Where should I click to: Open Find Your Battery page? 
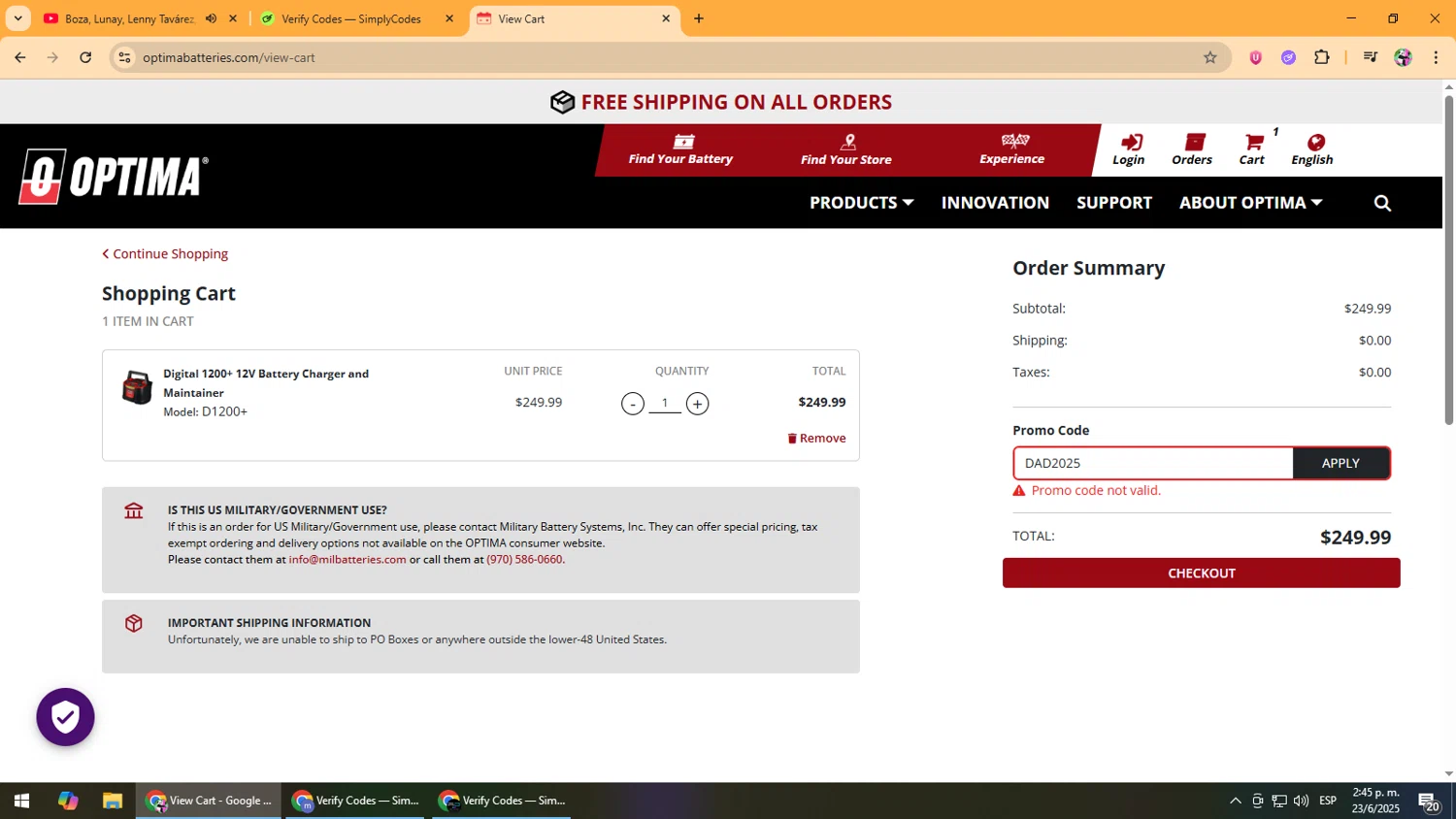(x=680, y=149)
